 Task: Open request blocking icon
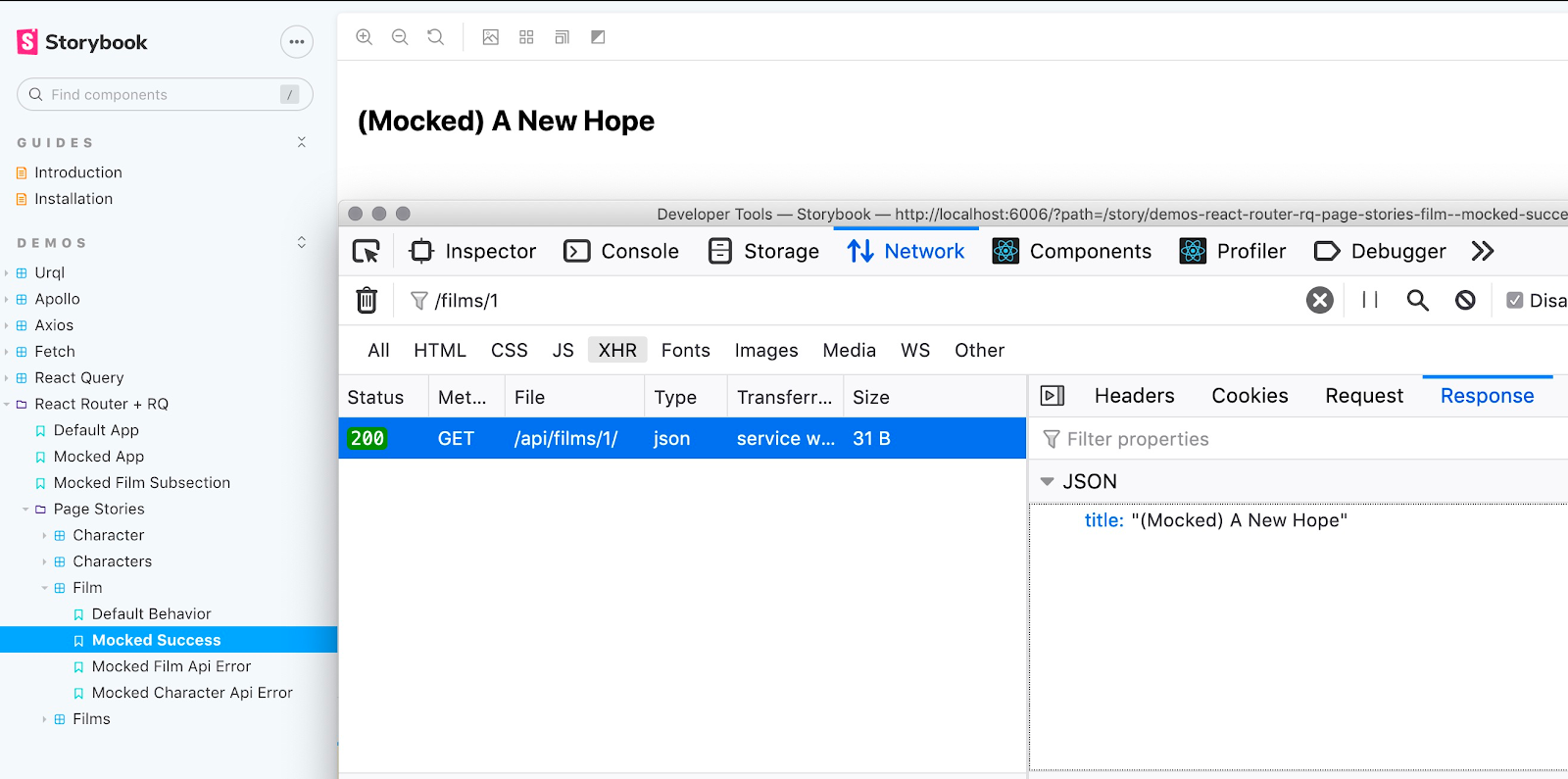pos(1465,300)
